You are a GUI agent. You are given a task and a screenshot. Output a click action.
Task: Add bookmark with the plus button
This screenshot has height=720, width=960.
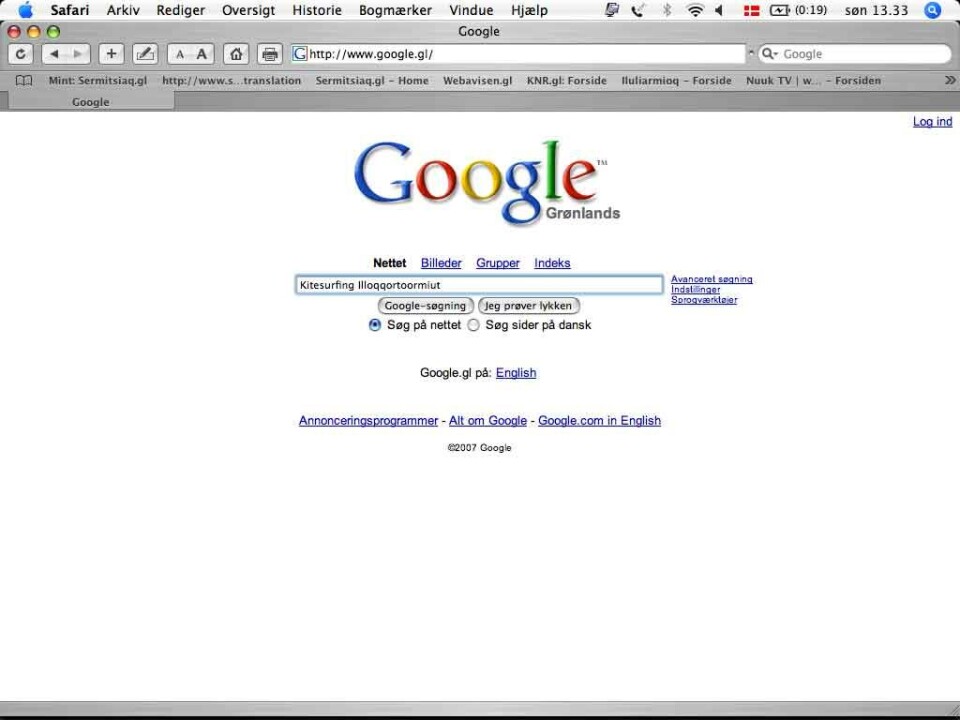pyautogui.click(x=111, y=54)
